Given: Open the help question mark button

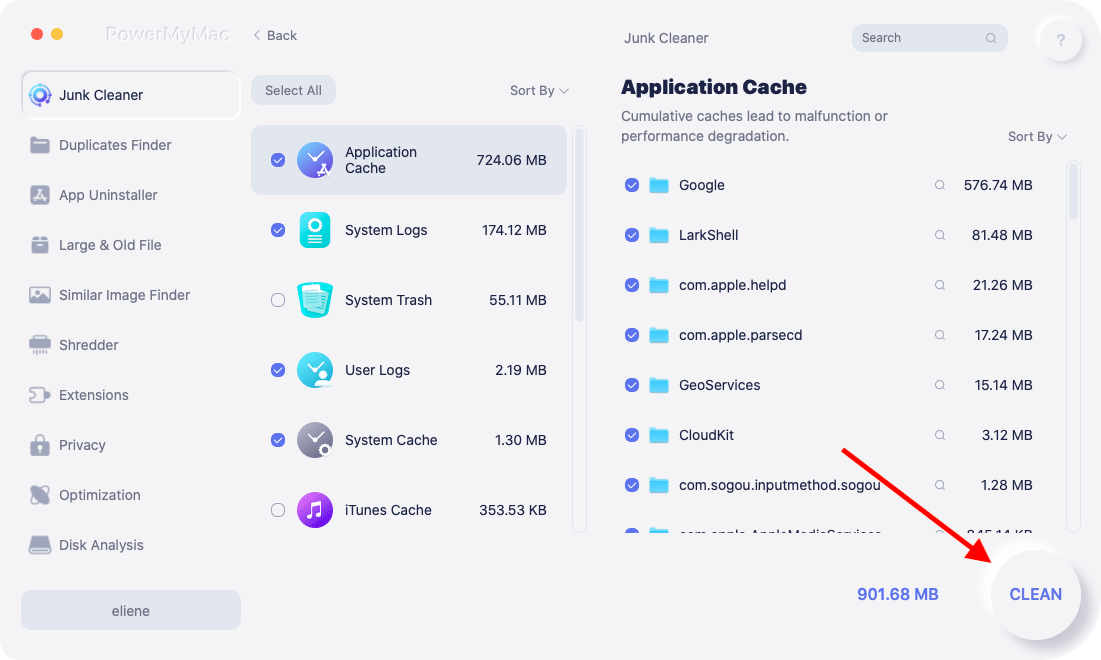Looking at the screenshot, I should pos(1060,39).
